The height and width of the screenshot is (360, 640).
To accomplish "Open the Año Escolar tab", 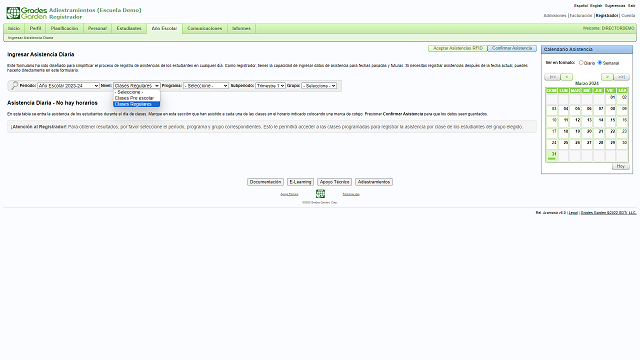I will coord(164,29).
